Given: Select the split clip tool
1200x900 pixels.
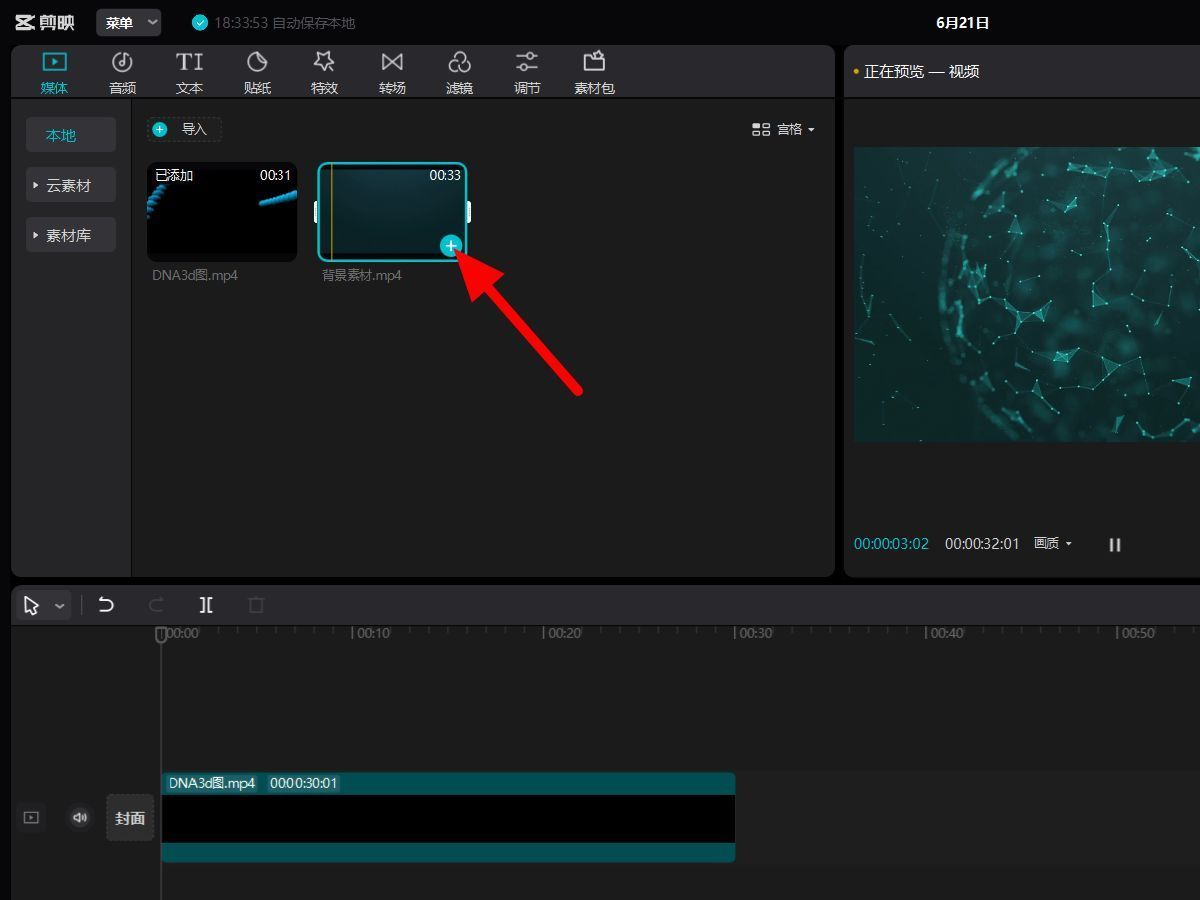Looking at the screenshot, I should point(206,605).
